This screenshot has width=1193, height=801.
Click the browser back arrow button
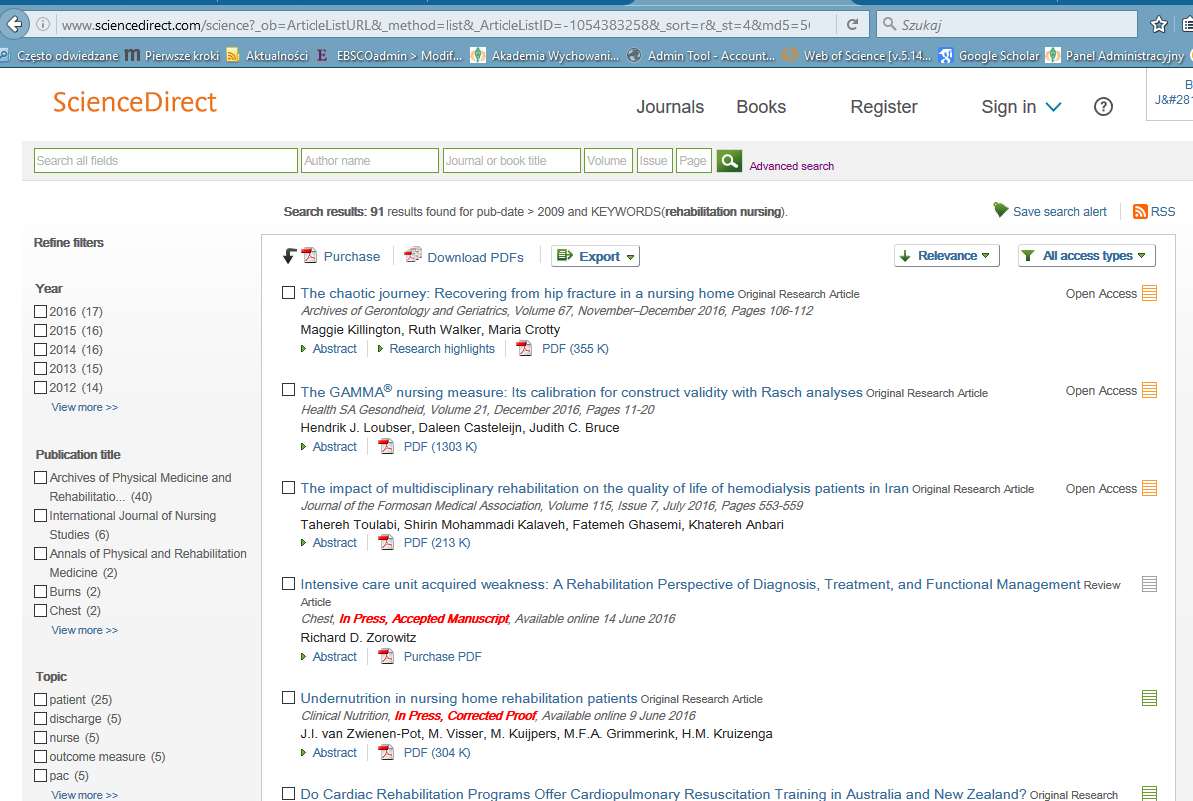14,24
